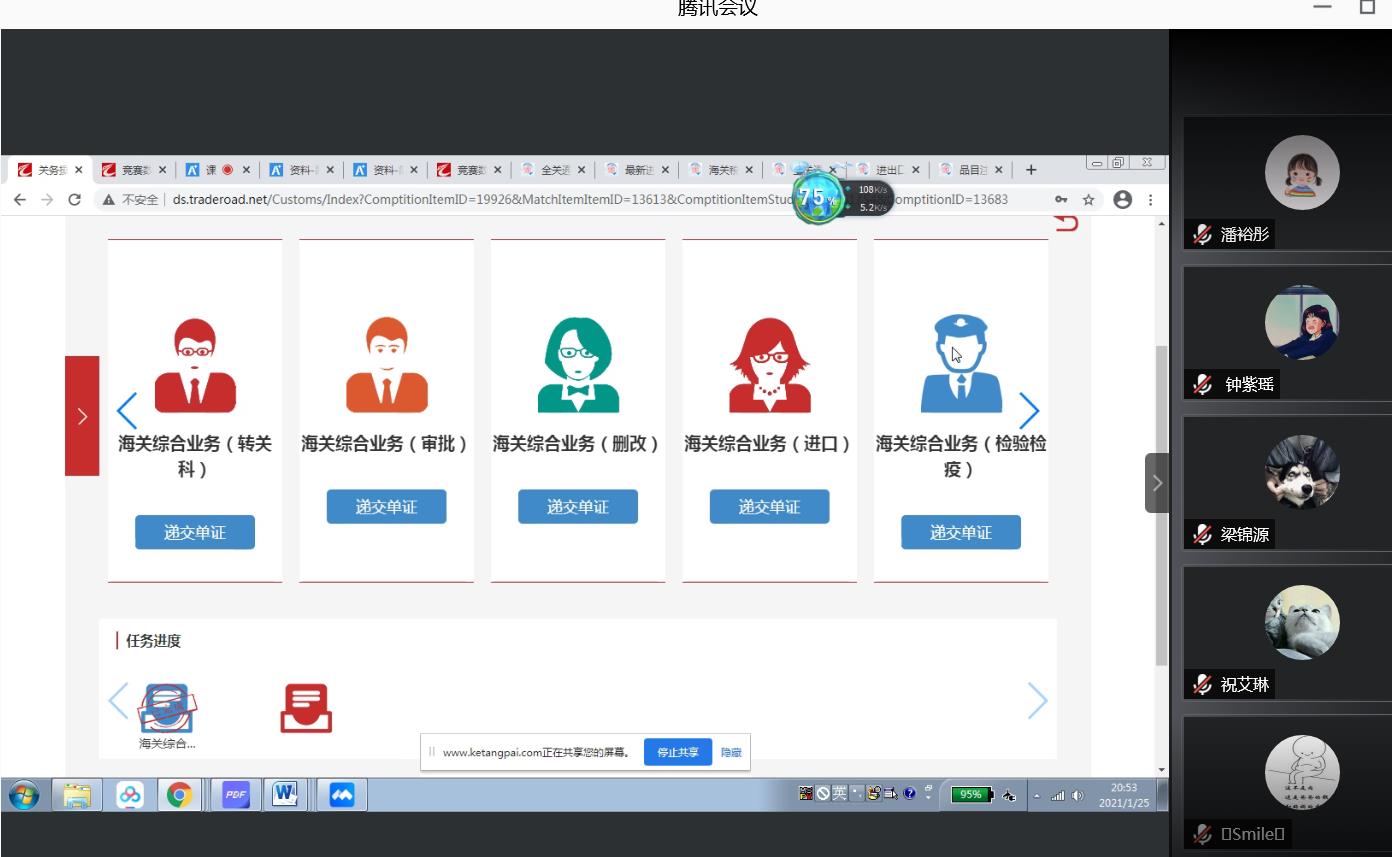Open a new browser tab
Screen dimensions: 1392x857
[x=1031, y=170]
